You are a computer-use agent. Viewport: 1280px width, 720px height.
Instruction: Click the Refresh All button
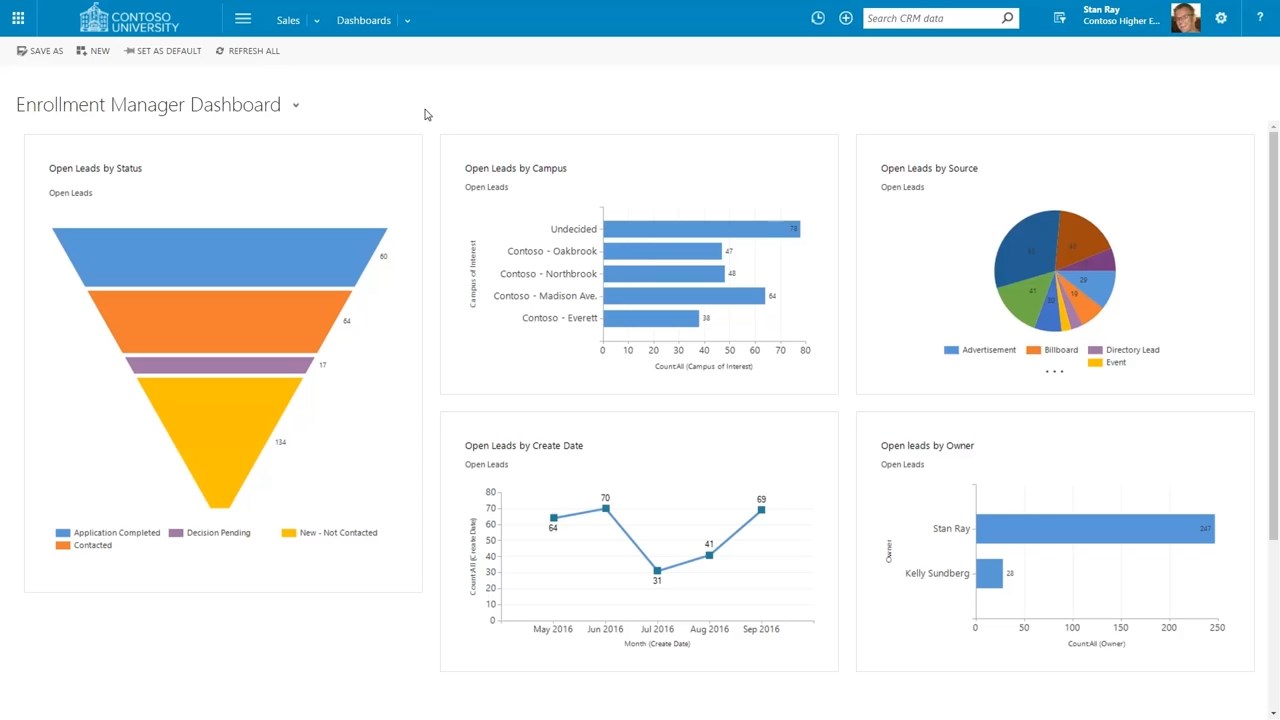coord(248,51)
